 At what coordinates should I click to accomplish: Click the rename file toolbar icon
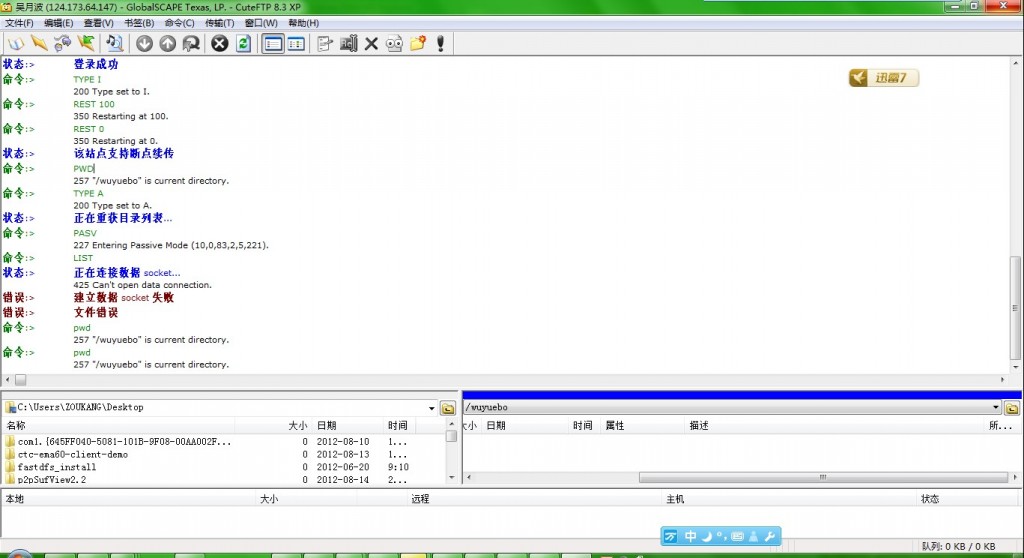pyautogui.click(x=348, y=44)
